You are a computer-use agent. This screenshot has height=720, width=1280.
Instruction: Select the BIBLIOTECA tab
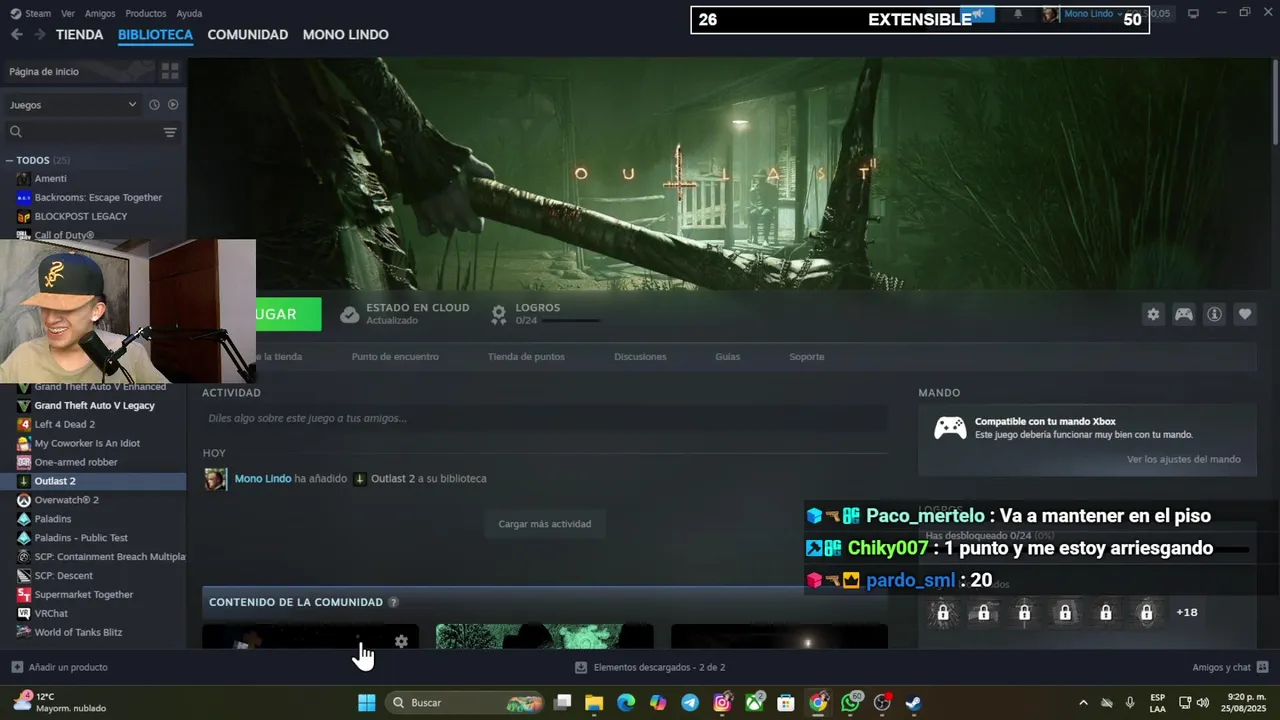pos(155,34)
